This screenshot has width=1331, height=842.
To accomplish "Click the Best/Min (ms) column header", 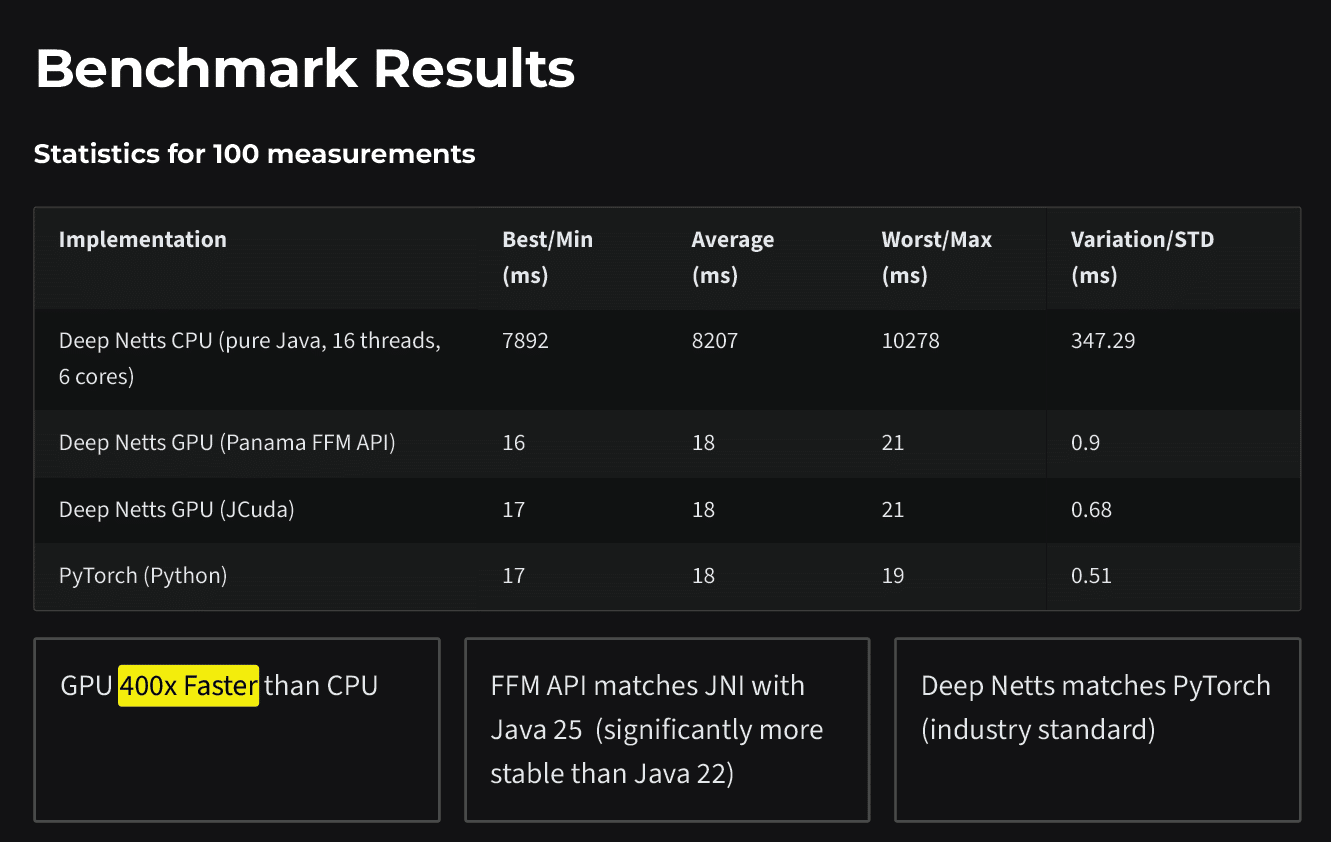I will [x=547, y=257].
